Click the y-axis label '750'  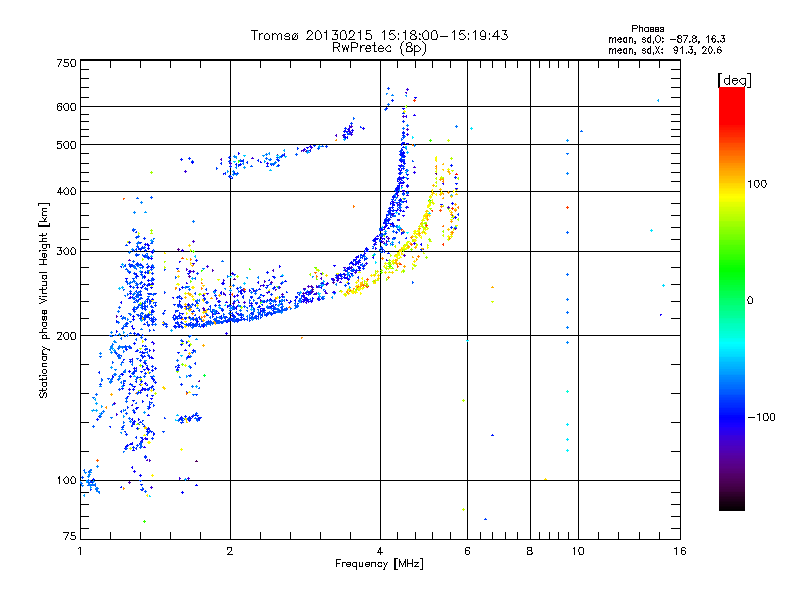66,63
